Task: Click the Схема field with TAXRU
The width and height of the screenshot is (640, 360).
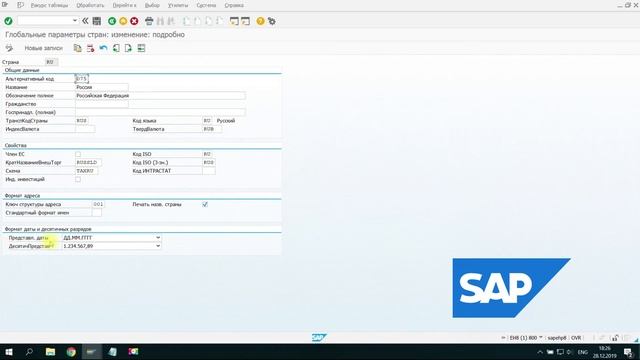Action: tap(87, 171)
